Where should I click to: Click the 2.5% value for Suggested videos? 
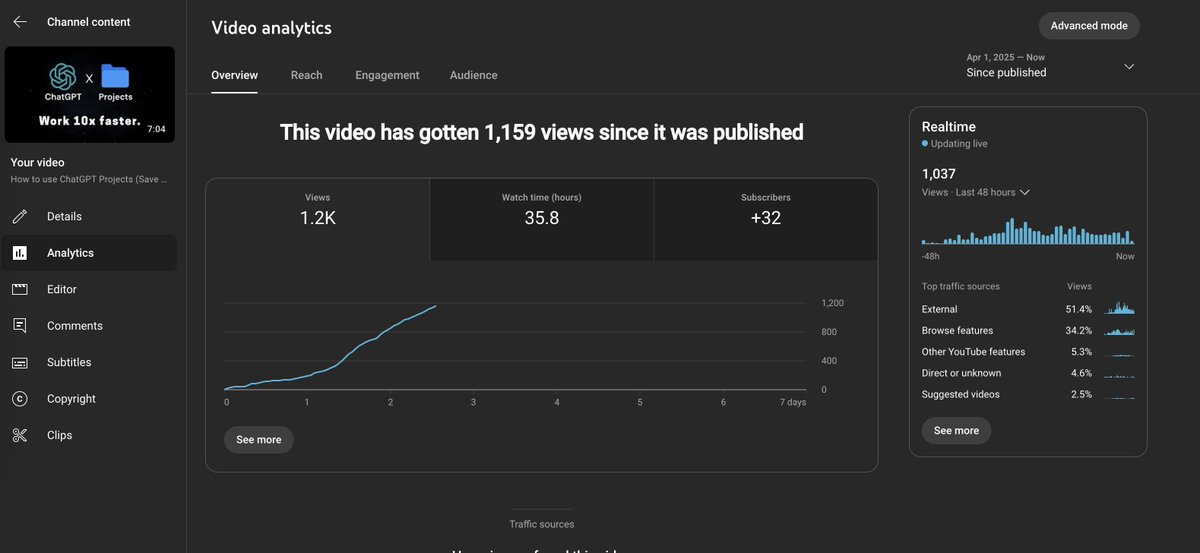pos(1082,394)
